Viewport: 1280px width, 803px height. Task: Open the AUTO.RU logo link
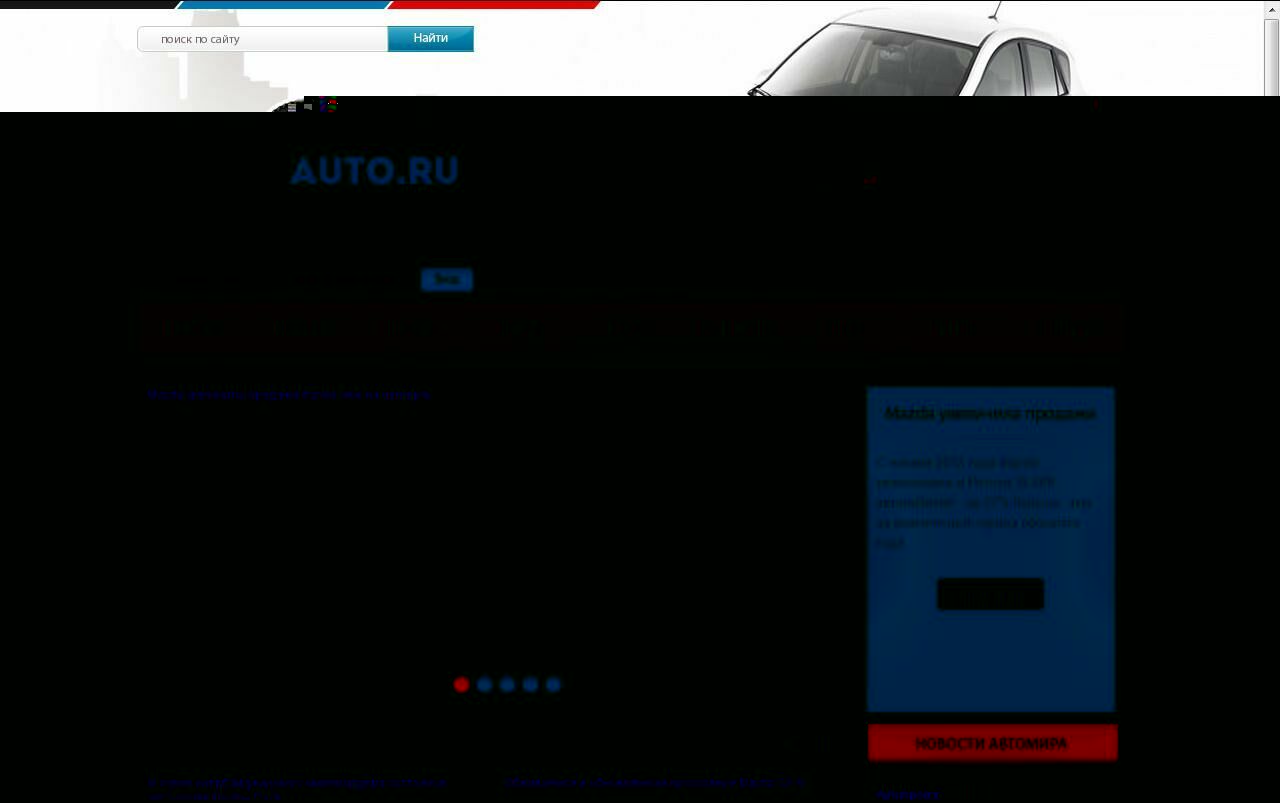(375, 171)
